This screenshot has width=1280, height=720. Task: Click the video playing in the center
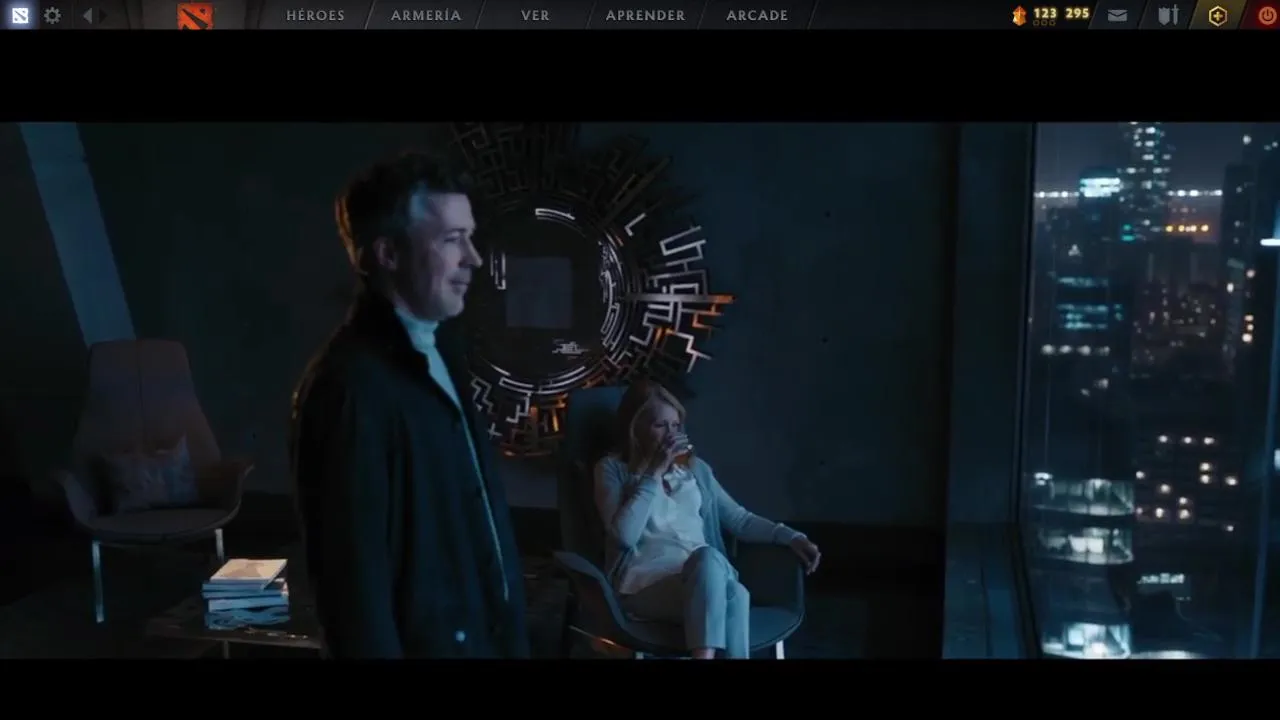640,390
